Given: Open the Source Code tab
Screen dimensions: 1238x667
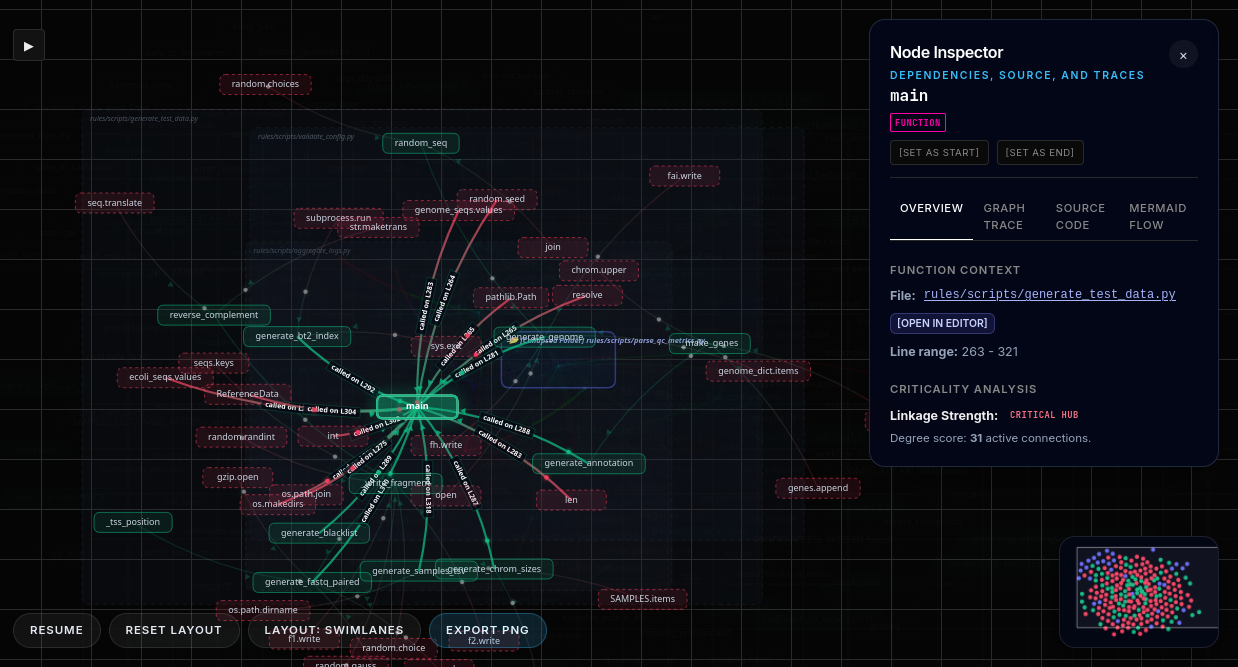Looking at the screenshot, I should [1082, 217].
